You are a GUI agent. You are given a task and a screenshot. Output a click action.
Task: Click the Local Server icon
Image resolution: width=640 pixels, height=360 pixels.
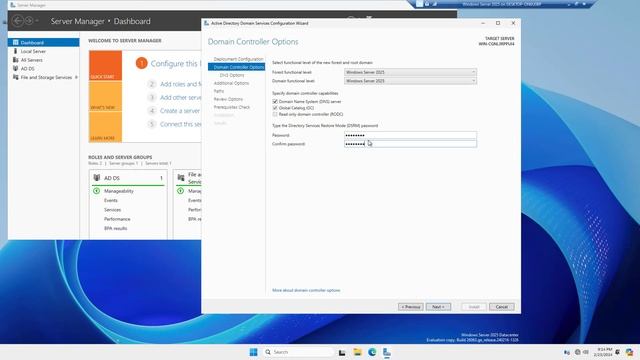point(16,51)
